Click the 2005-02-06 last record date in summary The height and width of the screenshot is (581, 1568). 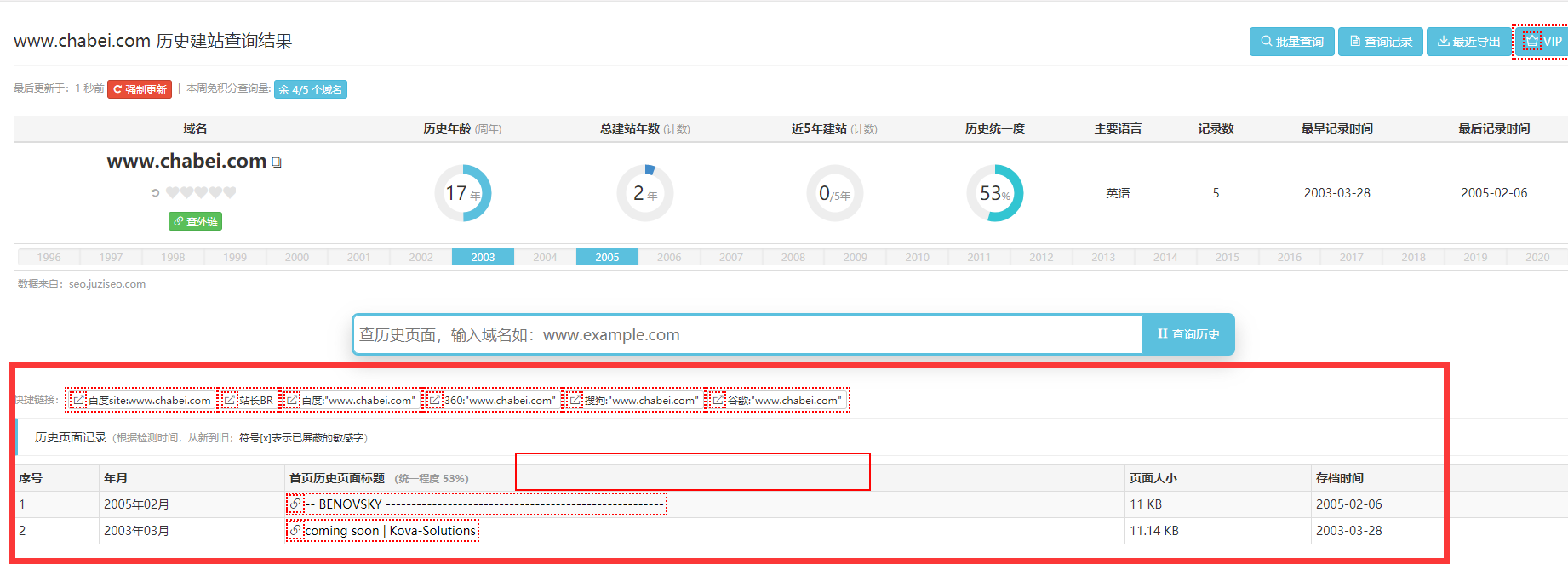[1494, 193]
